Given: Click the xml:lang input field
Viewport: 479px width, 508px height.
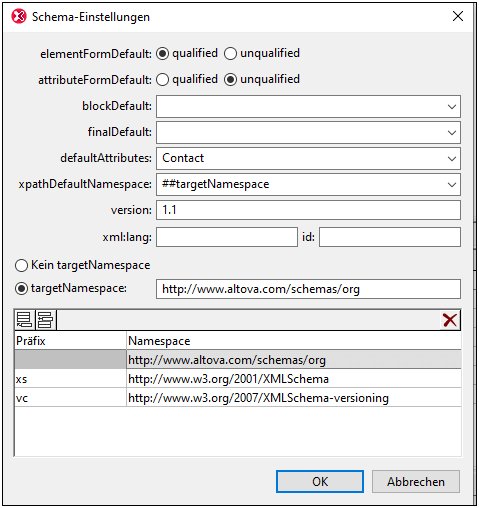Looking at the screenshot, I should point(227,237).
